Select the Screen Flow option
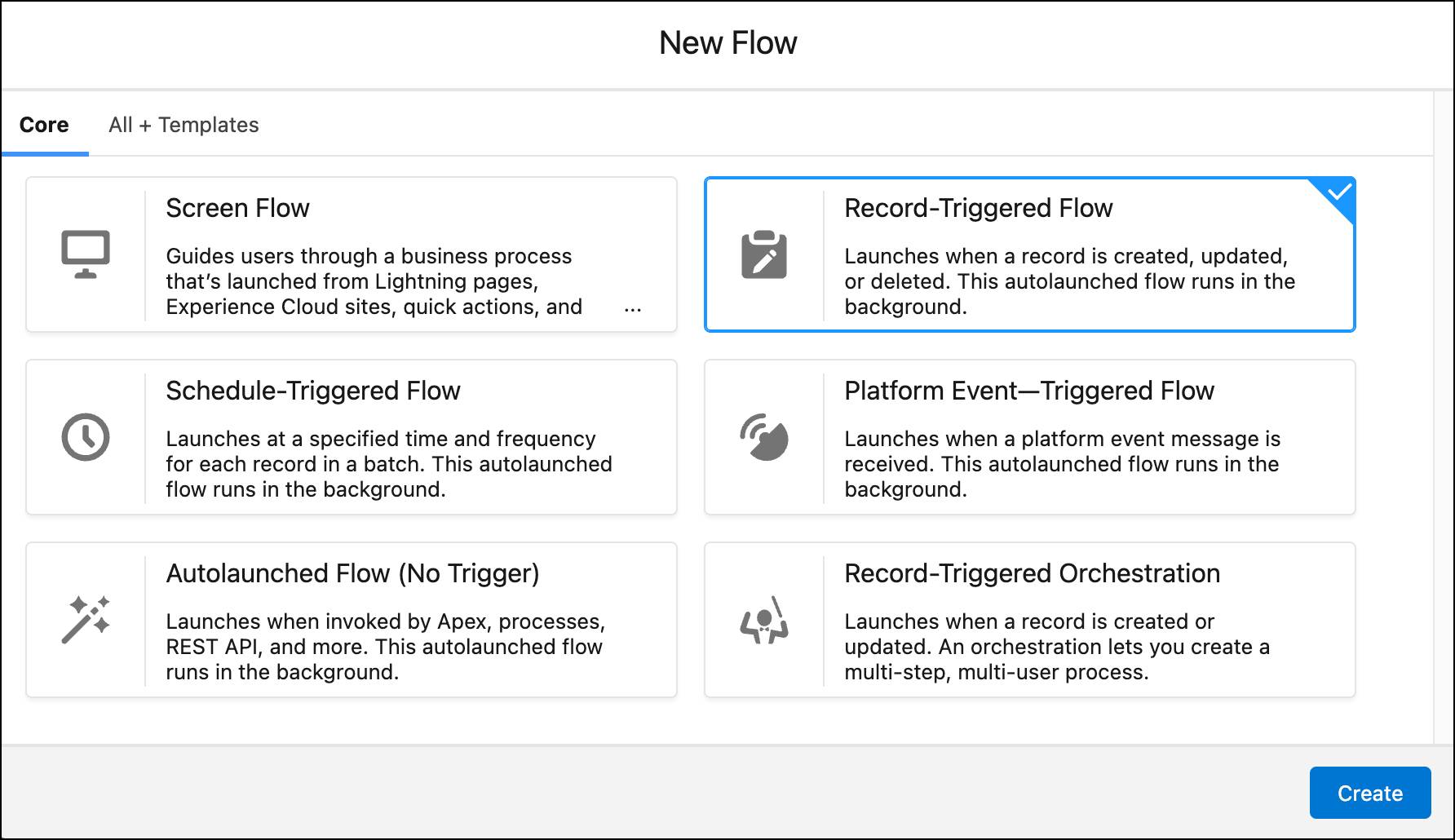 (351, 254)
